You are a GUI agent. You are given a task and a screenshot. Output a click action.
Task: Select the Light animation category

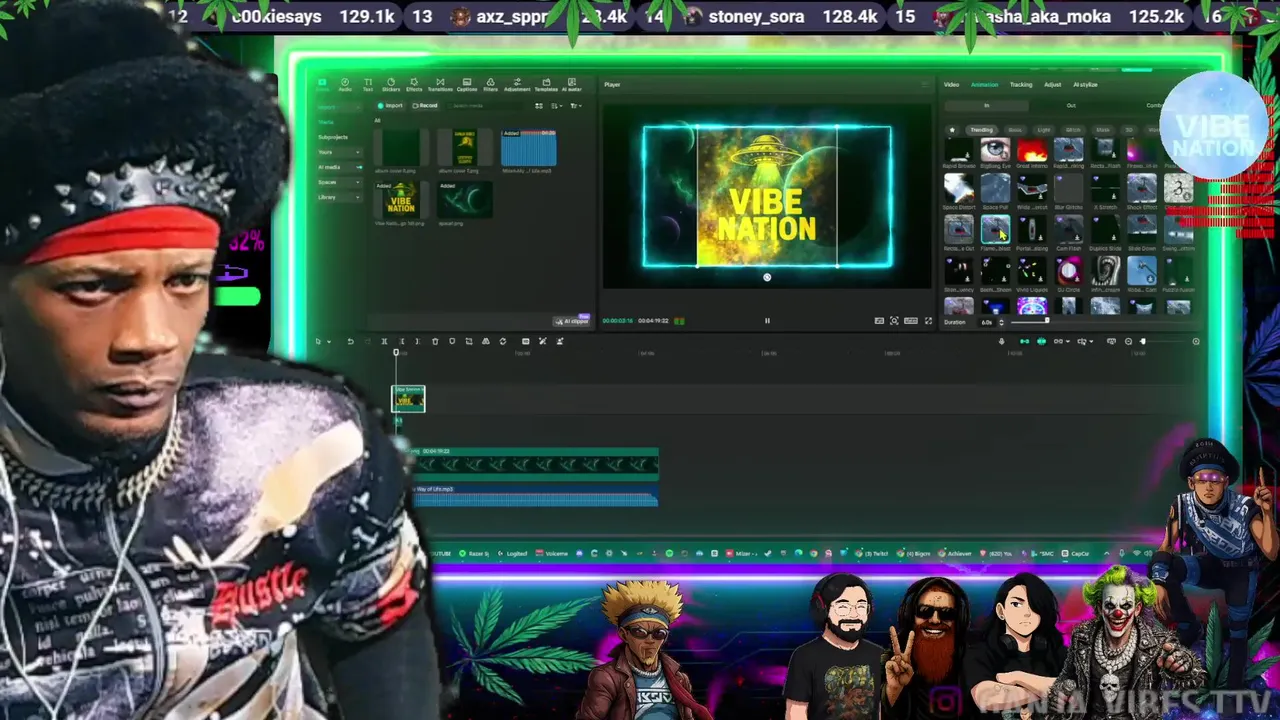point(1044,130)
